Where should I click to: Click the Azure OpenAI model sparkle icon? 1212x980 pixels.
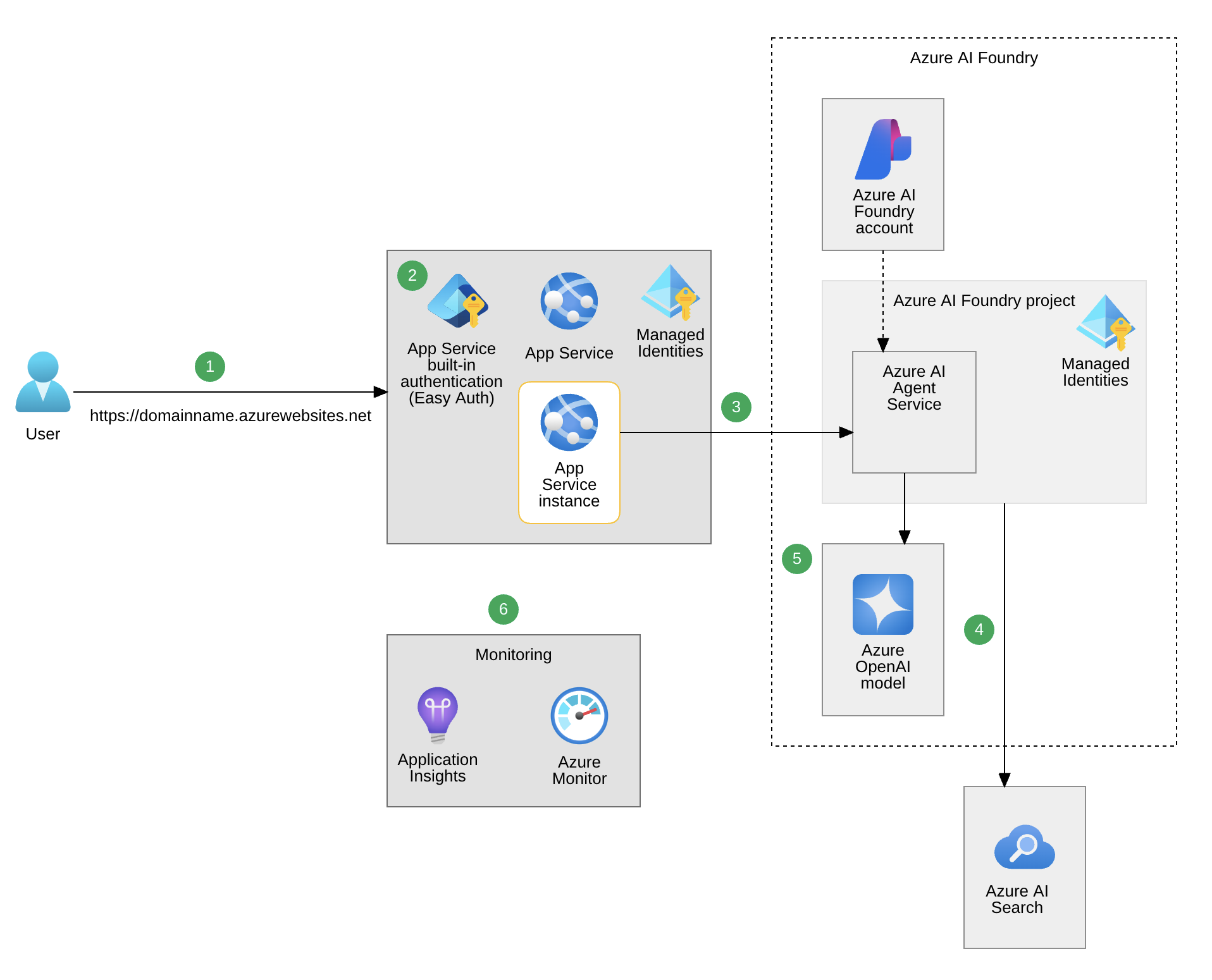pyautogui.click(x=883, y=604)
